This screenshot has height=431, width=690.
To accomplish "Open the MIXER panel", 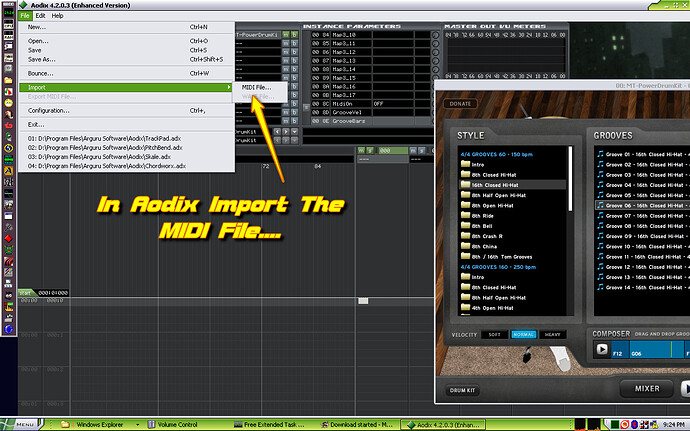I will (647, 387).
